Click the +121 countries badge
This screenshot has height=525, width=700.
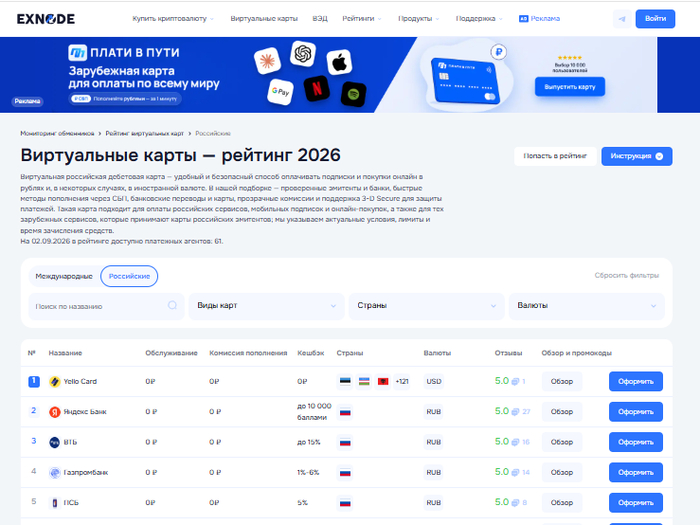click(402, 382)
